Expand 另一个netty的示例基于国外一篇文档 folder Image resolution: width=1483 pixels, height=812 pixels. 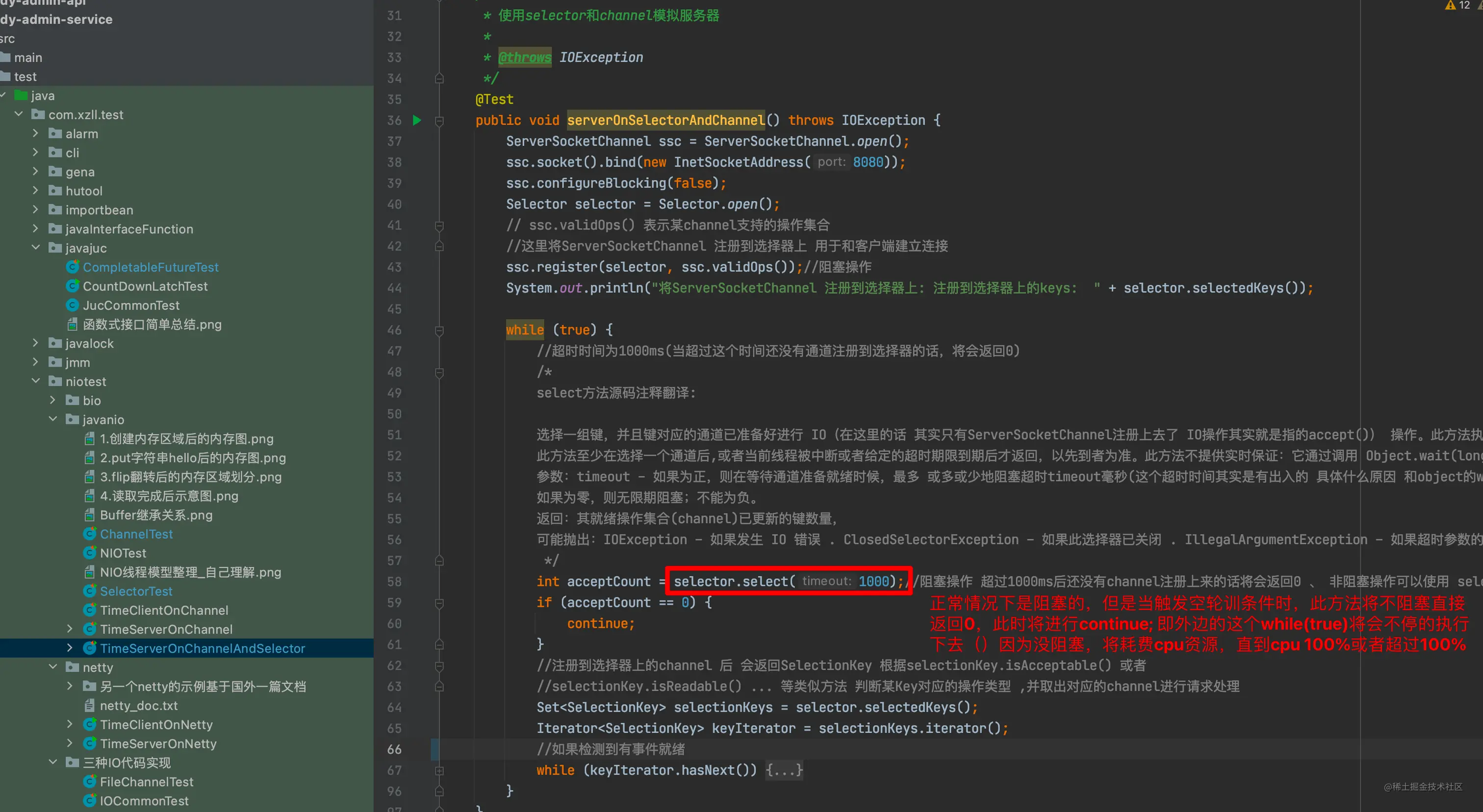point(70,686)
